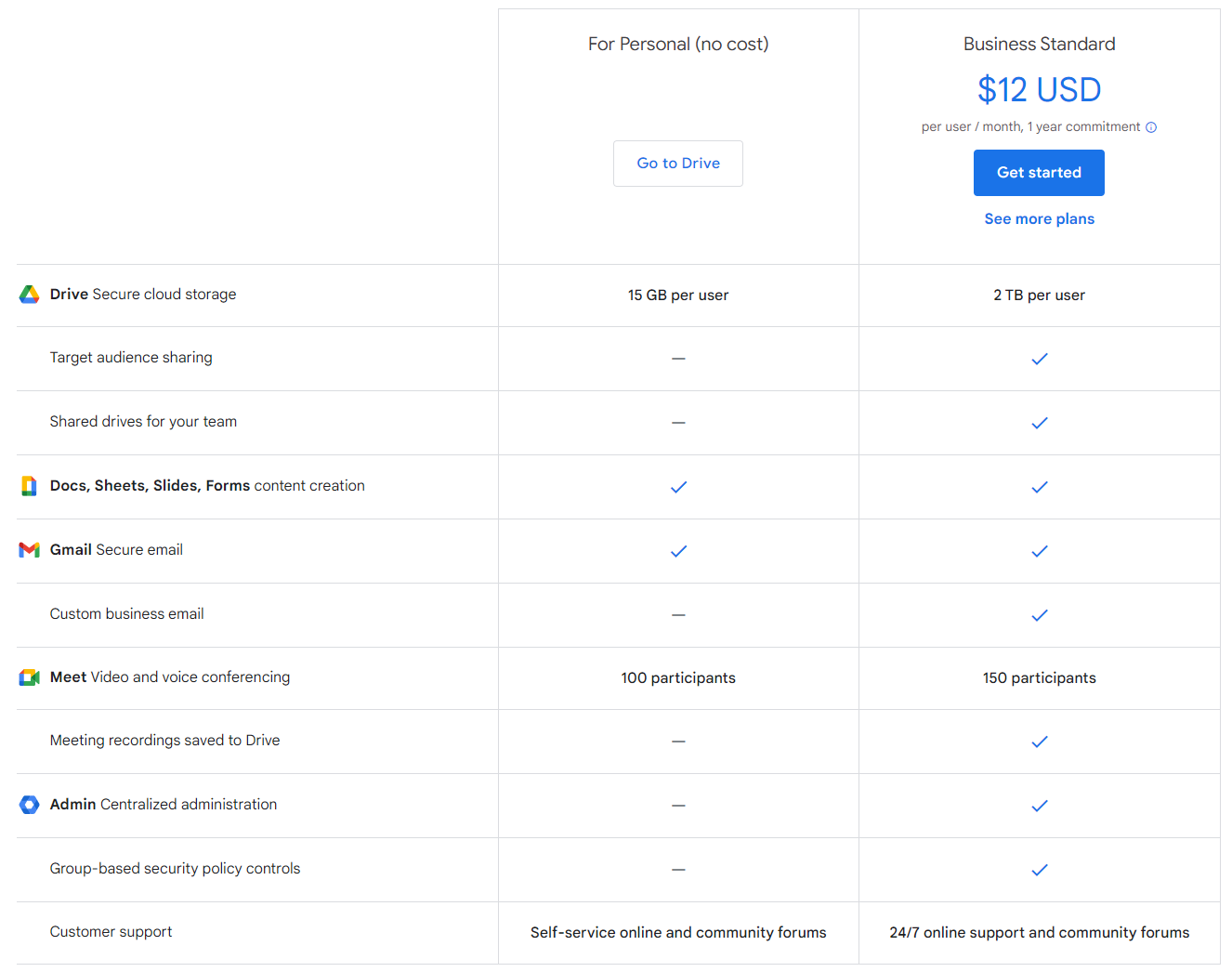Screen dimensions: 1232x972
Task: Click the Group-based security policy checkmark
Action: click(x=1039, y=870)
